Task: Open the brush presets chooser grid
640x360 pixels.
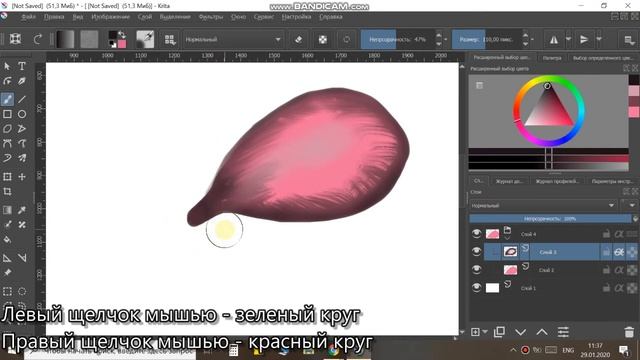Action: (170, 39)
